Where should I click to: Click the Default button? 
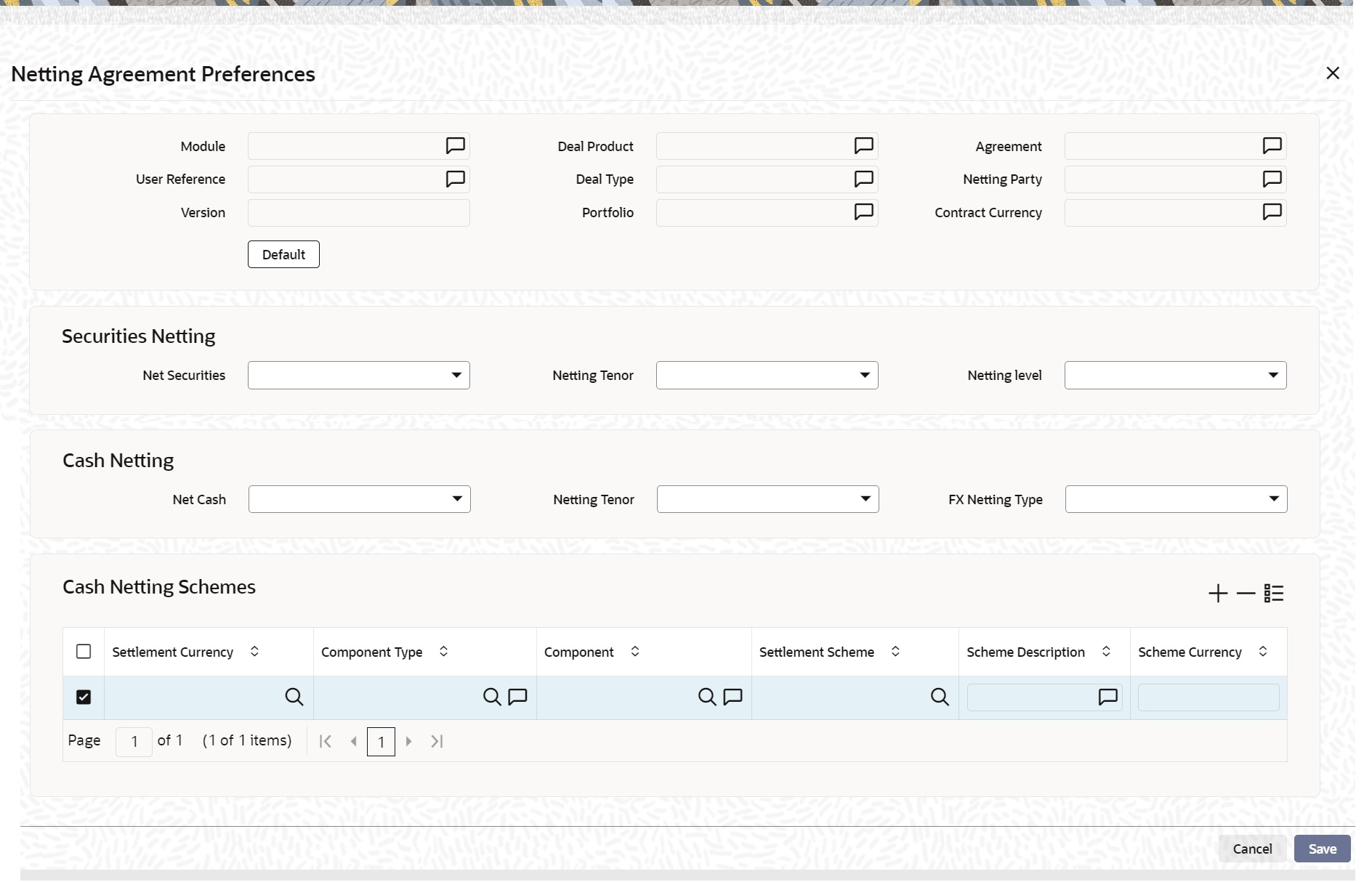[x=283, y=254]
